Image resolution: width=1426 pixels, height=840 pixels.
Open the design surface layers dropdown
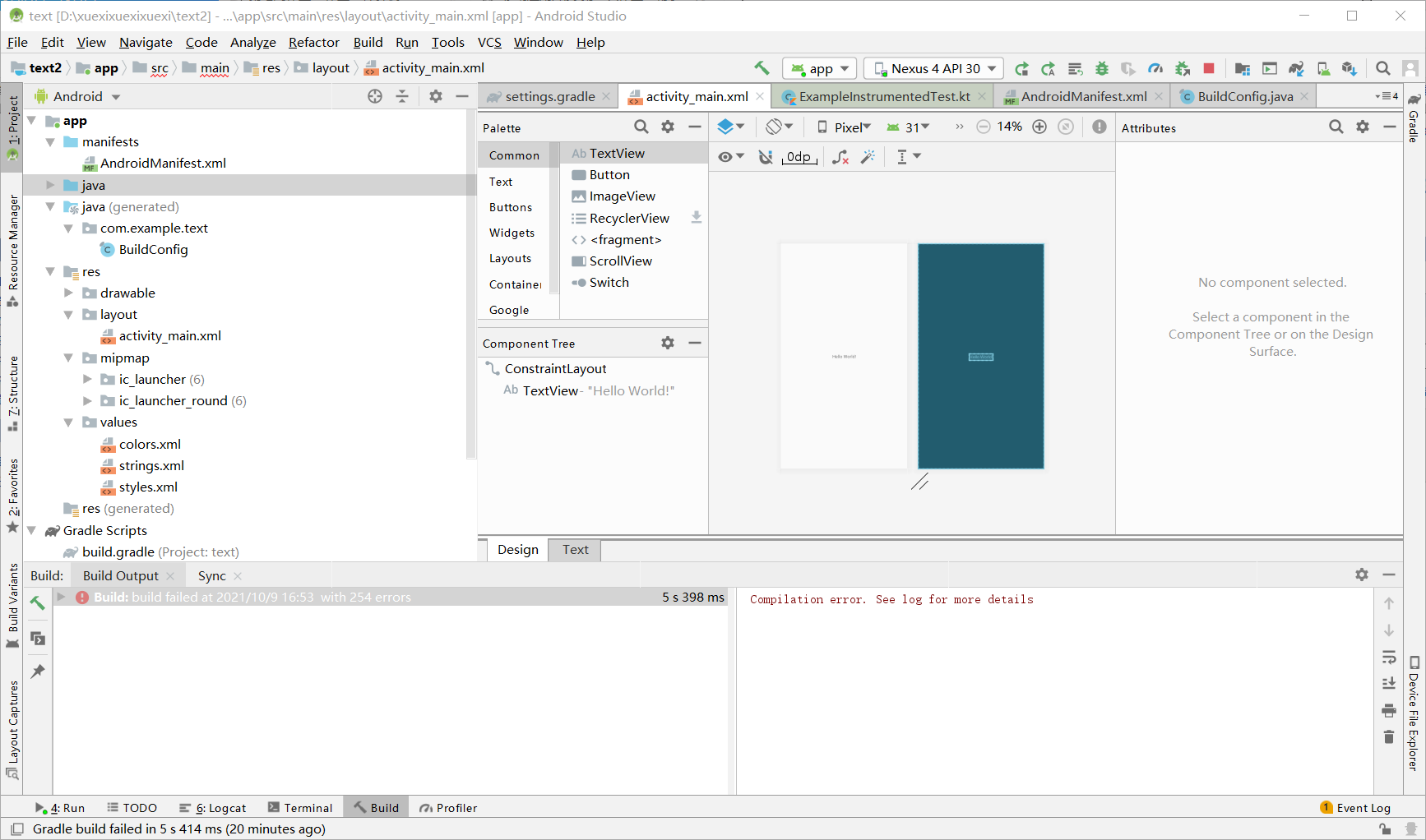point(731,127)
